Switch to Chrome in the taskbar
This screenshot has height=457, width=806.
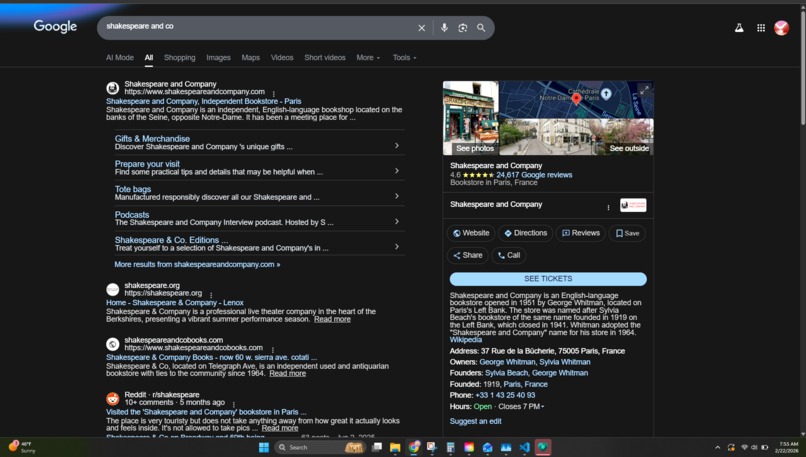click(x=413, y=447)
